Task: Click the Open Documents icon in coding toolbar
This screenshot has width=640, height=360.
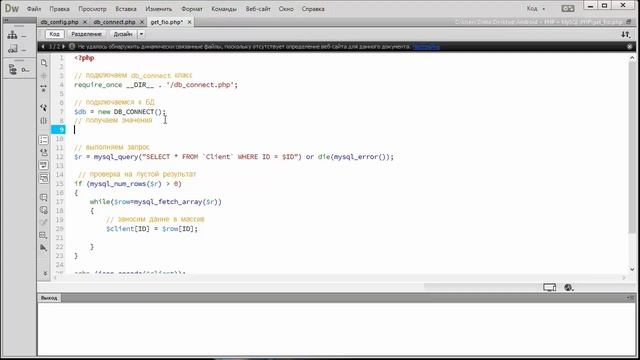Action: click(x=44, y=63)
